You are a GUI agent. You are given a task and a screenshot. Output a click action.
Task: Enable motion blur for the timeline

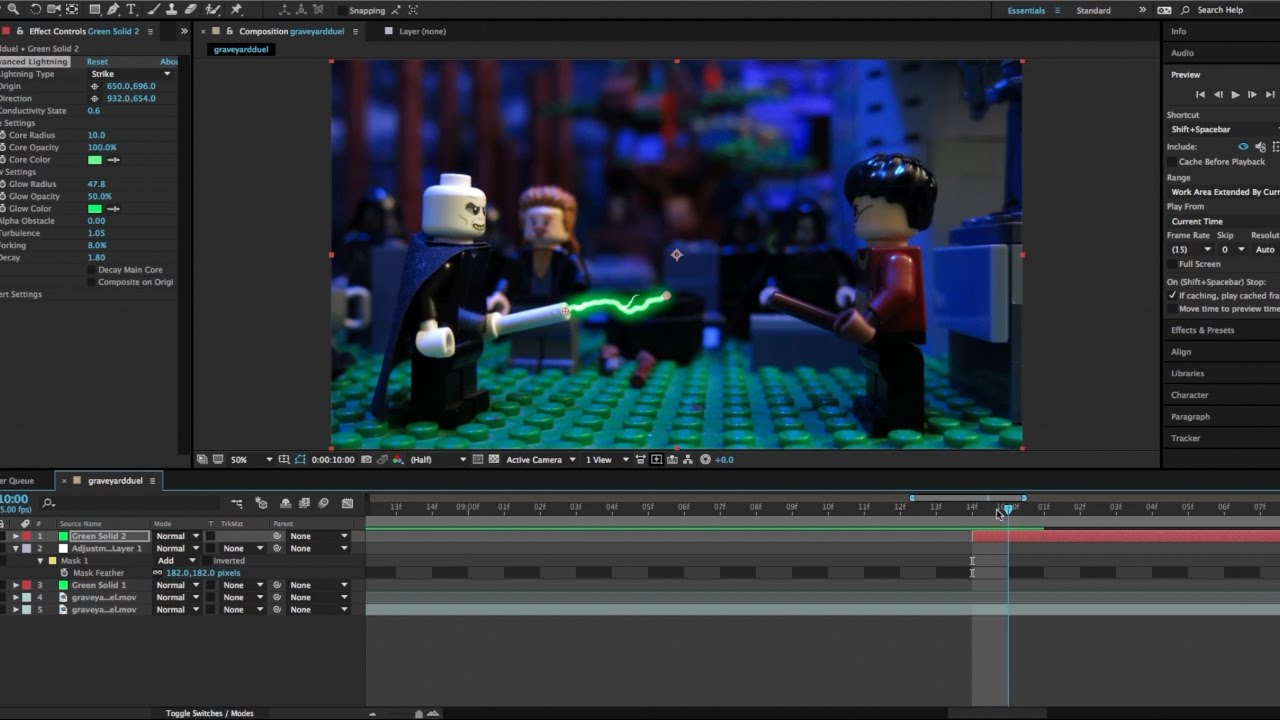[322, 503]
